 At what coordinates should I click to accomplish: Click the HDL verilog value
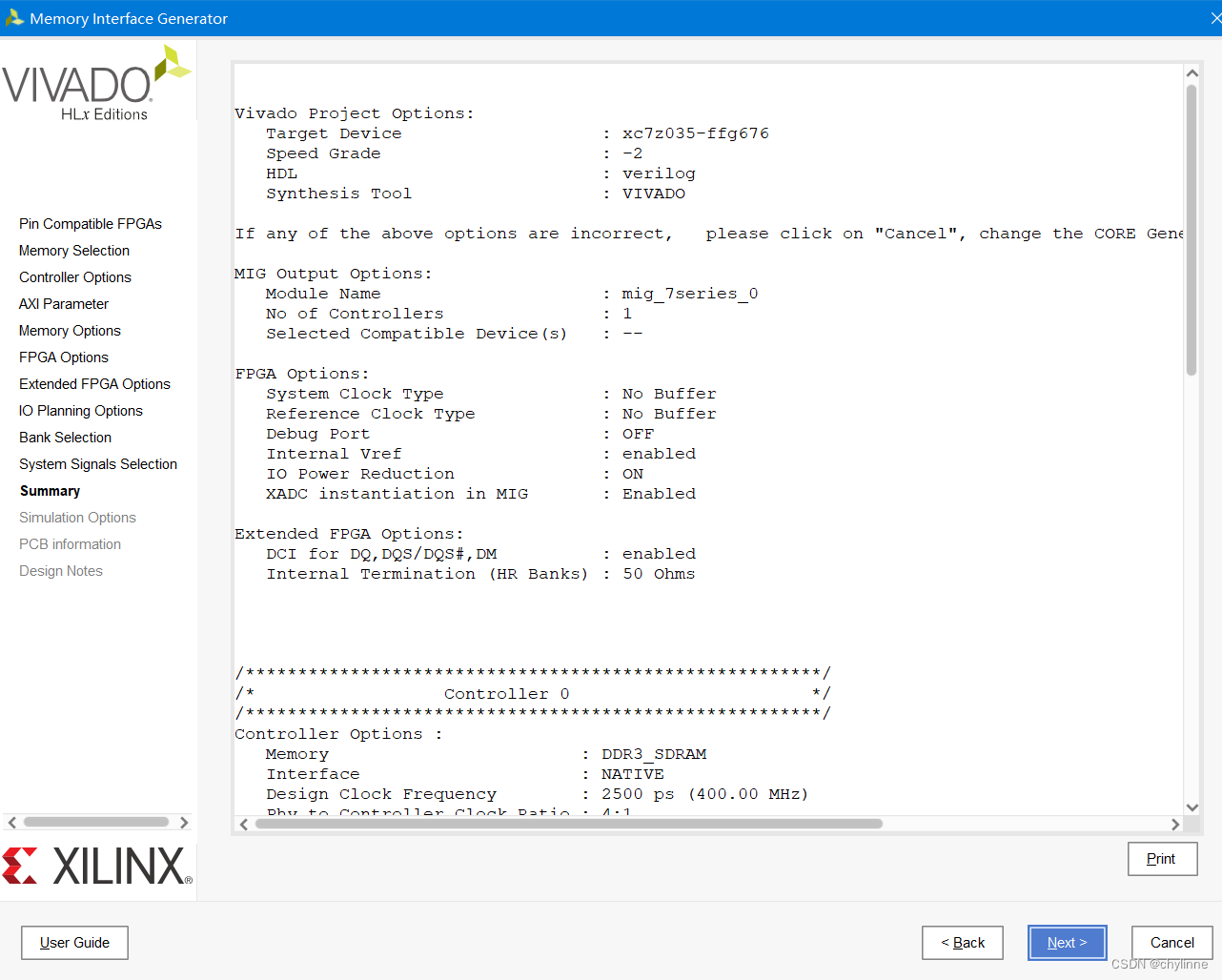[x=659, y=174]
